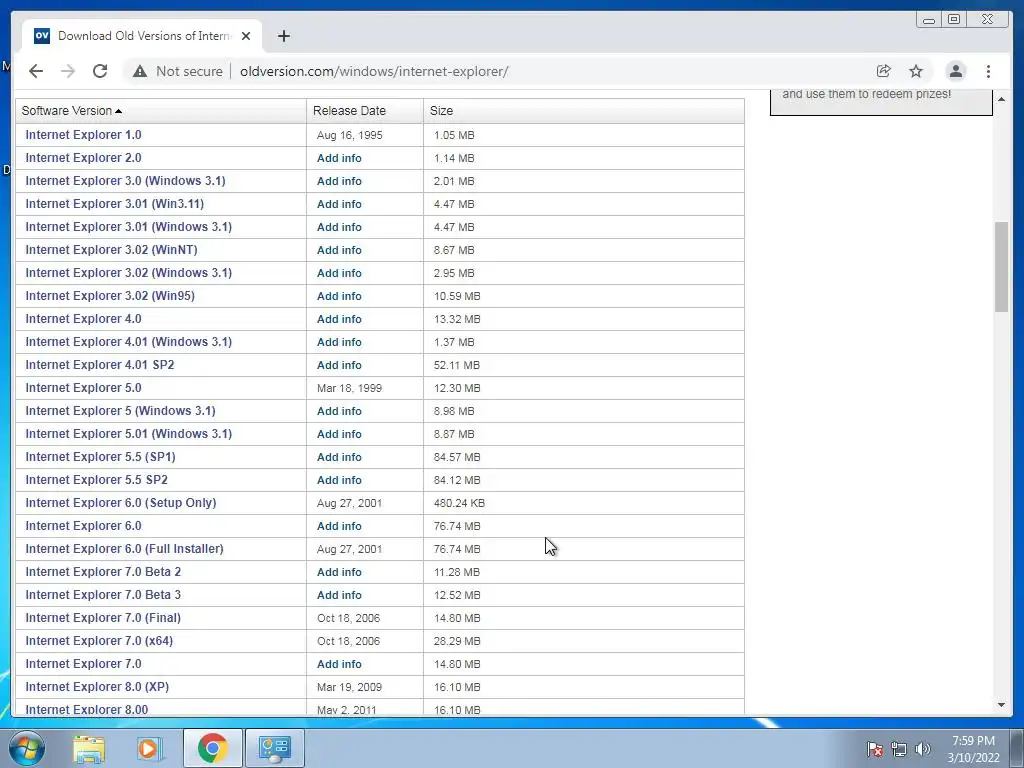Click Add info for IE 5.5 SP2

(339, 480)
